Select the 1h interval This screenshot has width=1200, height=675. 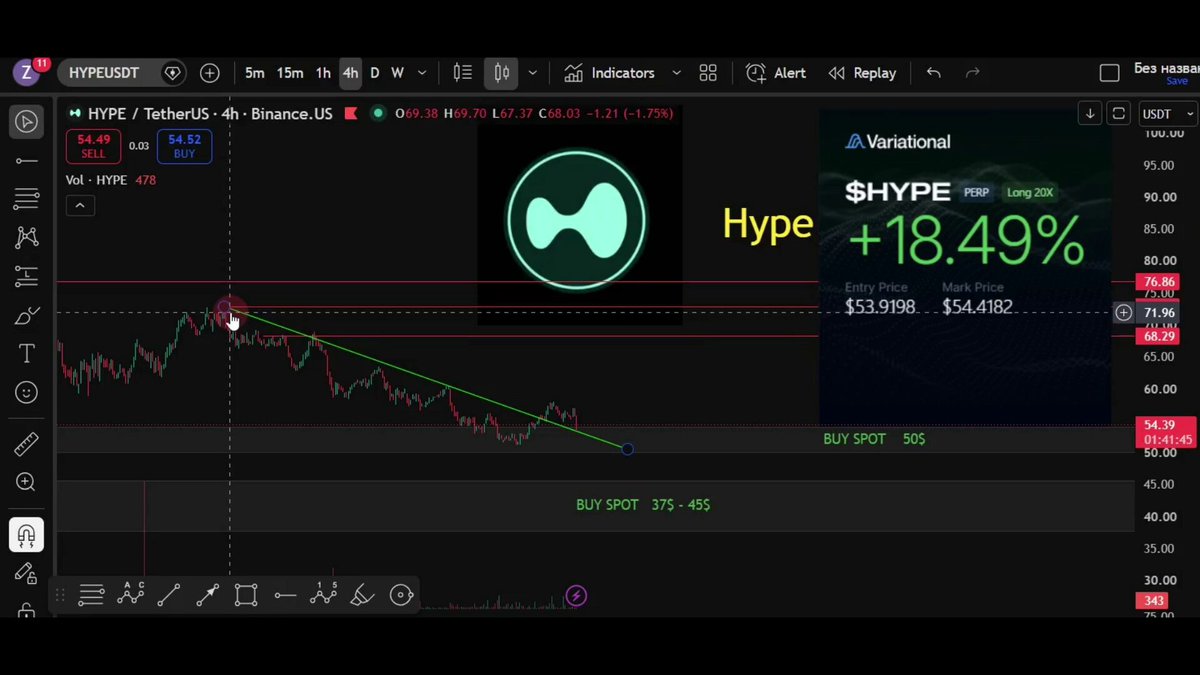tap(323, 73)
